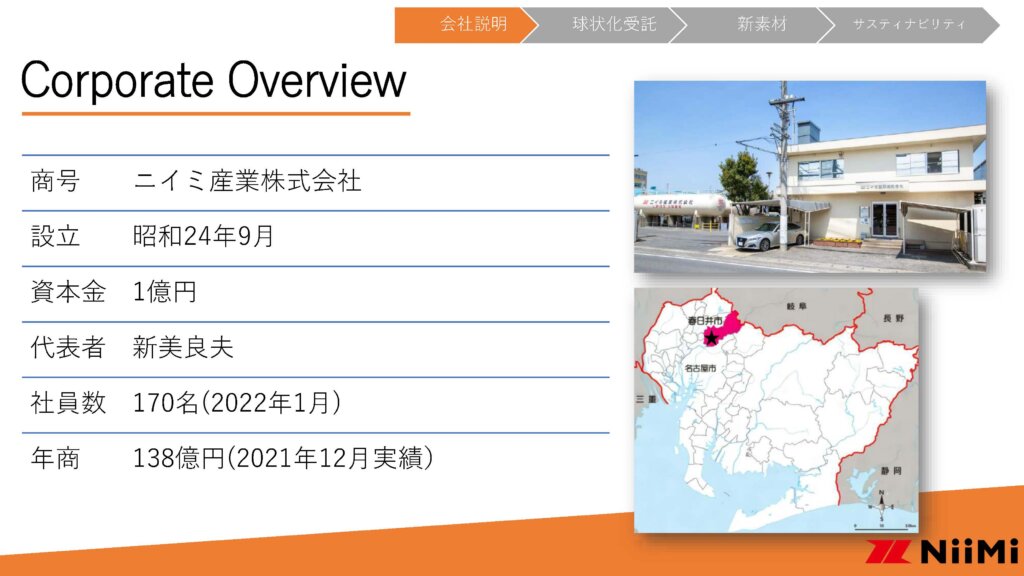
Task: Select the 商号 label
Action: [x=56, y=181]
